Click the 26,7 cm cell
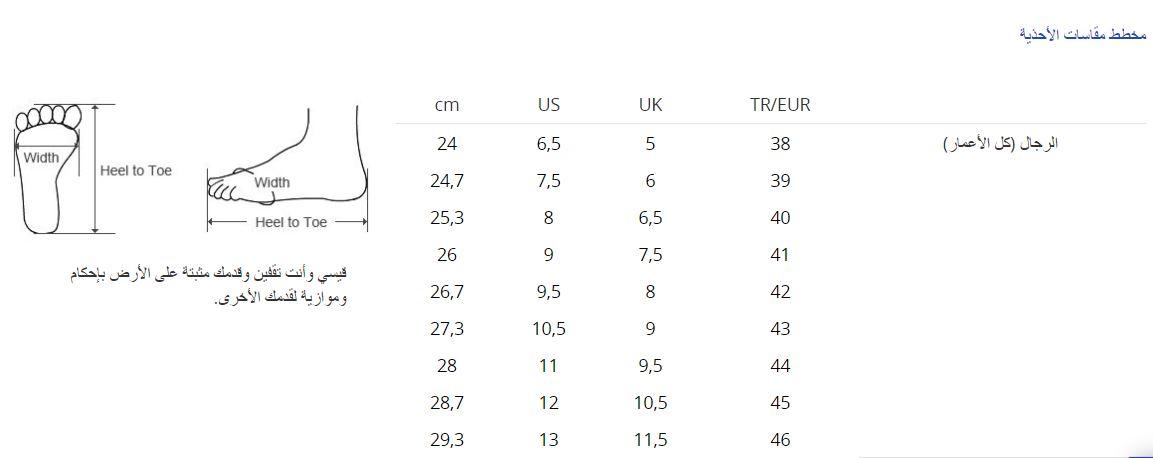The height and width of the screenshot is (458, 1153). coord(447,292)
